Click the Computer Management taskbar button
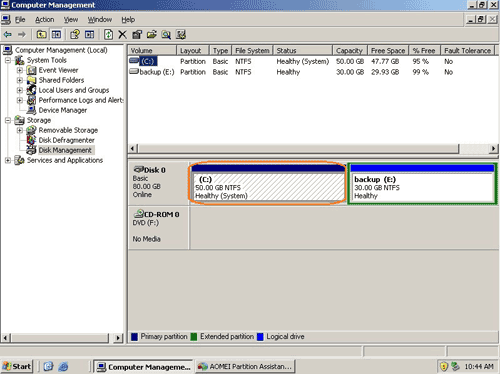 143,367
